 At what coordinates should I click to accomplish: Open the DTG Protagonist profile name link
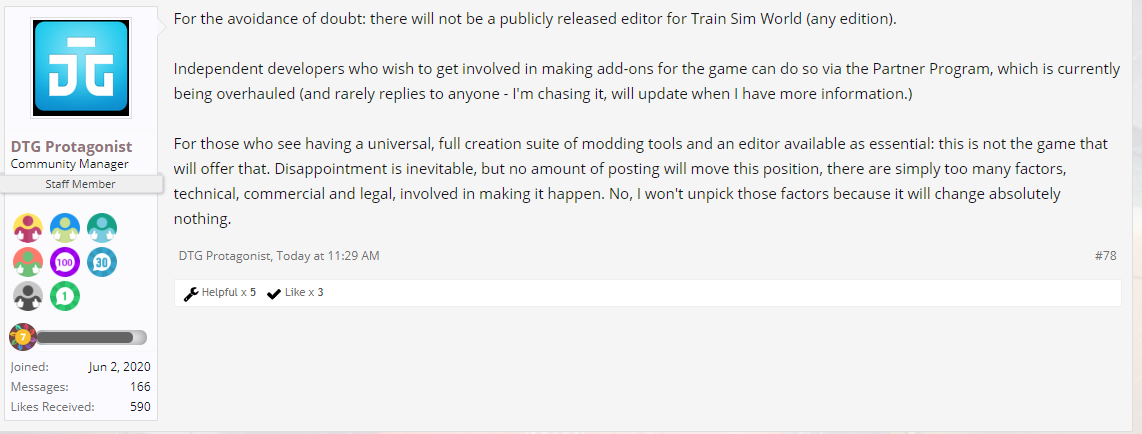71,147
